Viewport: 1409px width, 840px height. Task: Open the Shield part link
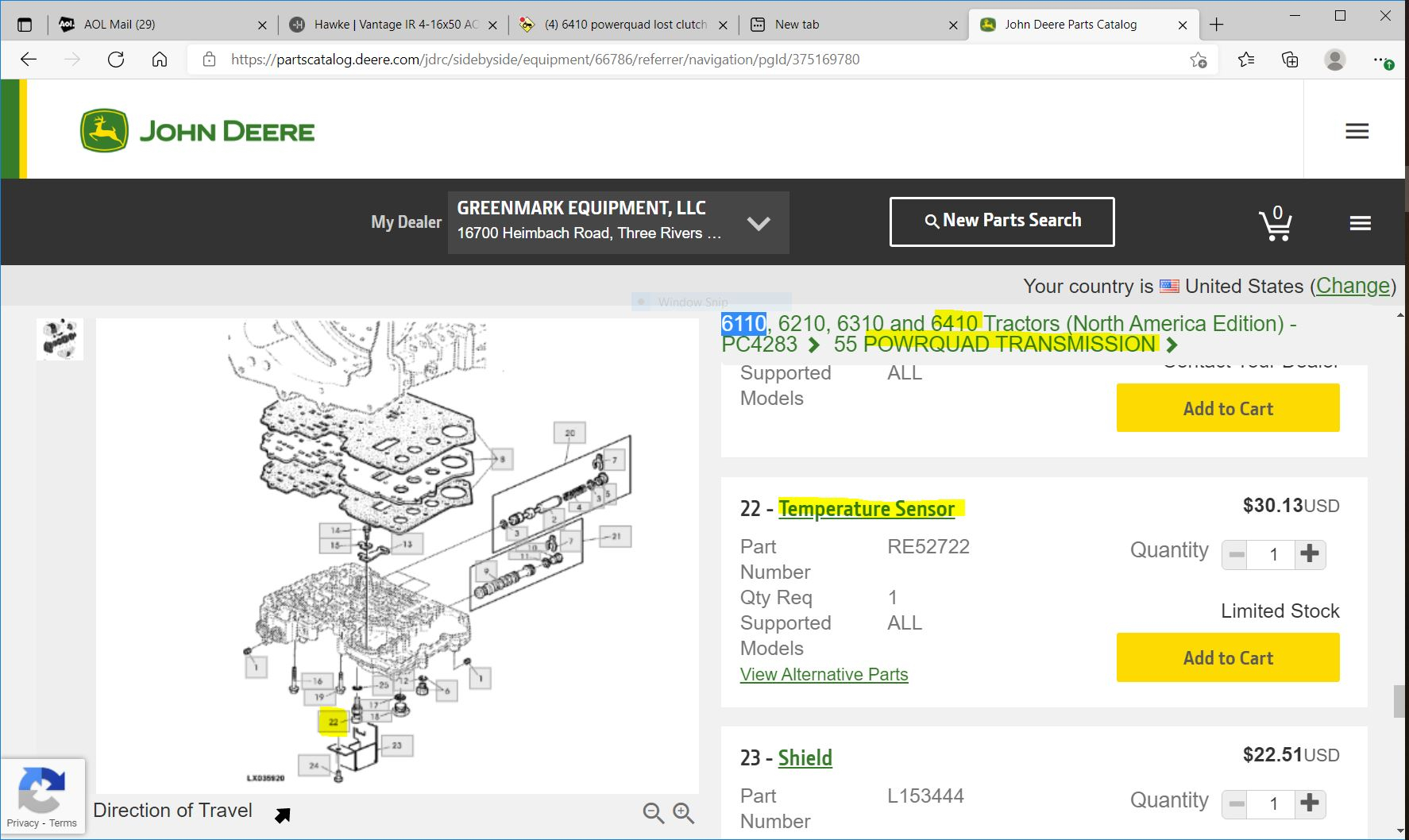(x=805, y=758)
